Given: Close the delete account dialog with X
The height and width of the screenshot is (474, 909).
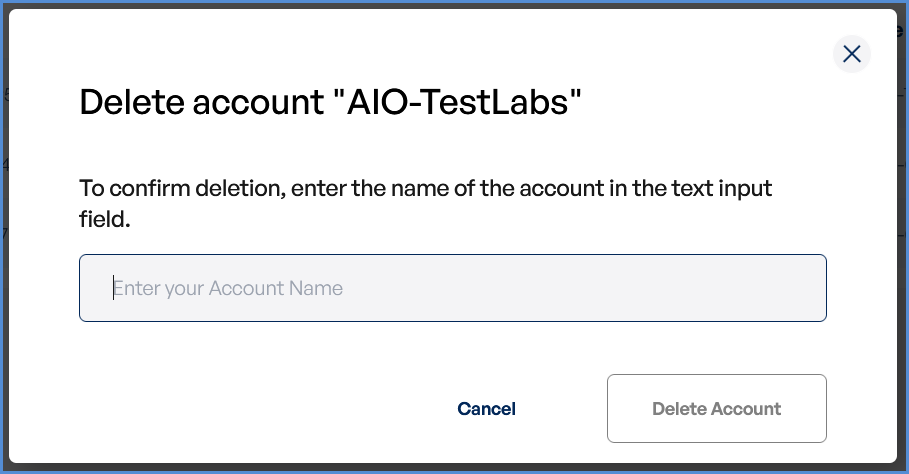Looking at the screenshot, I should click(851, 54).
